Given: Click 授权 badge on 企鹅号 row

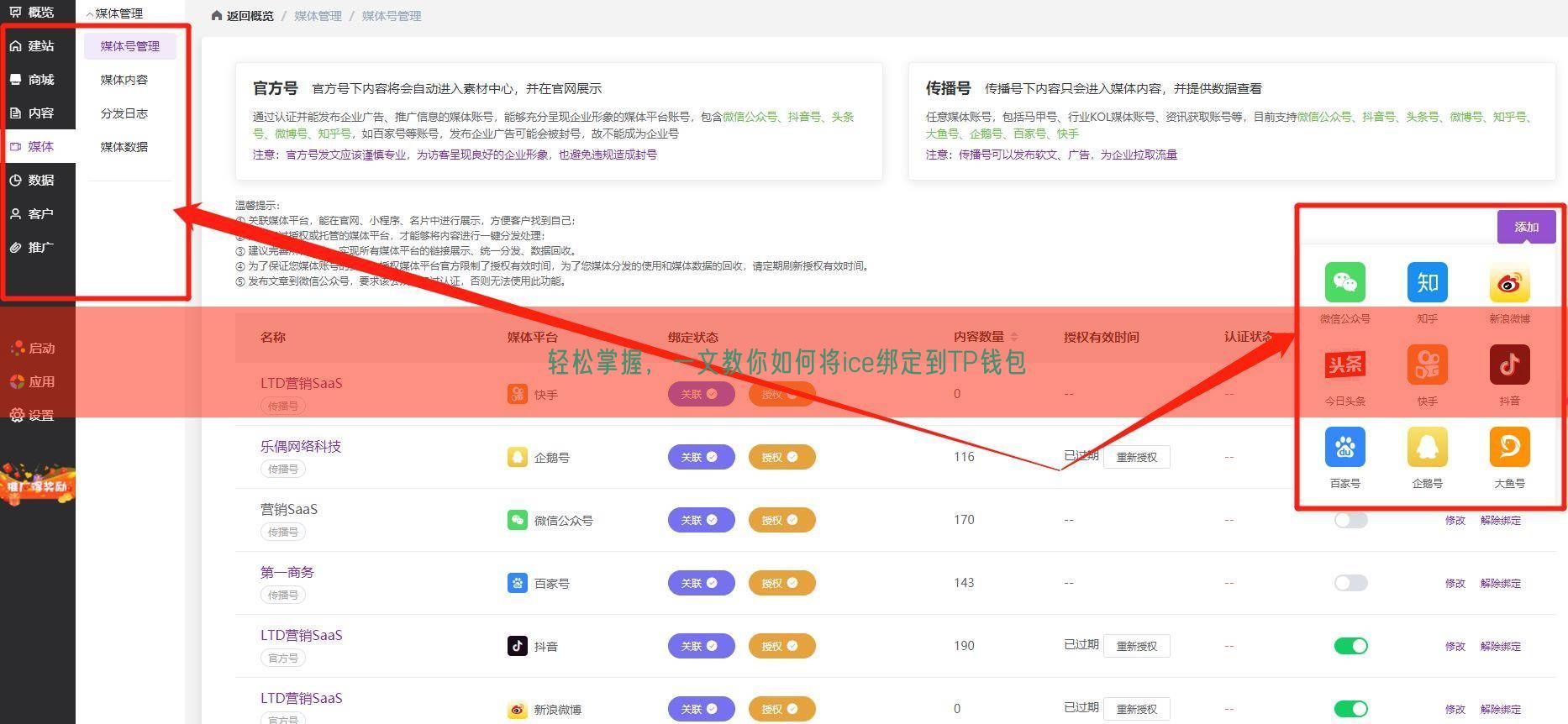Looking at the screenshot, I should (781, 457).
